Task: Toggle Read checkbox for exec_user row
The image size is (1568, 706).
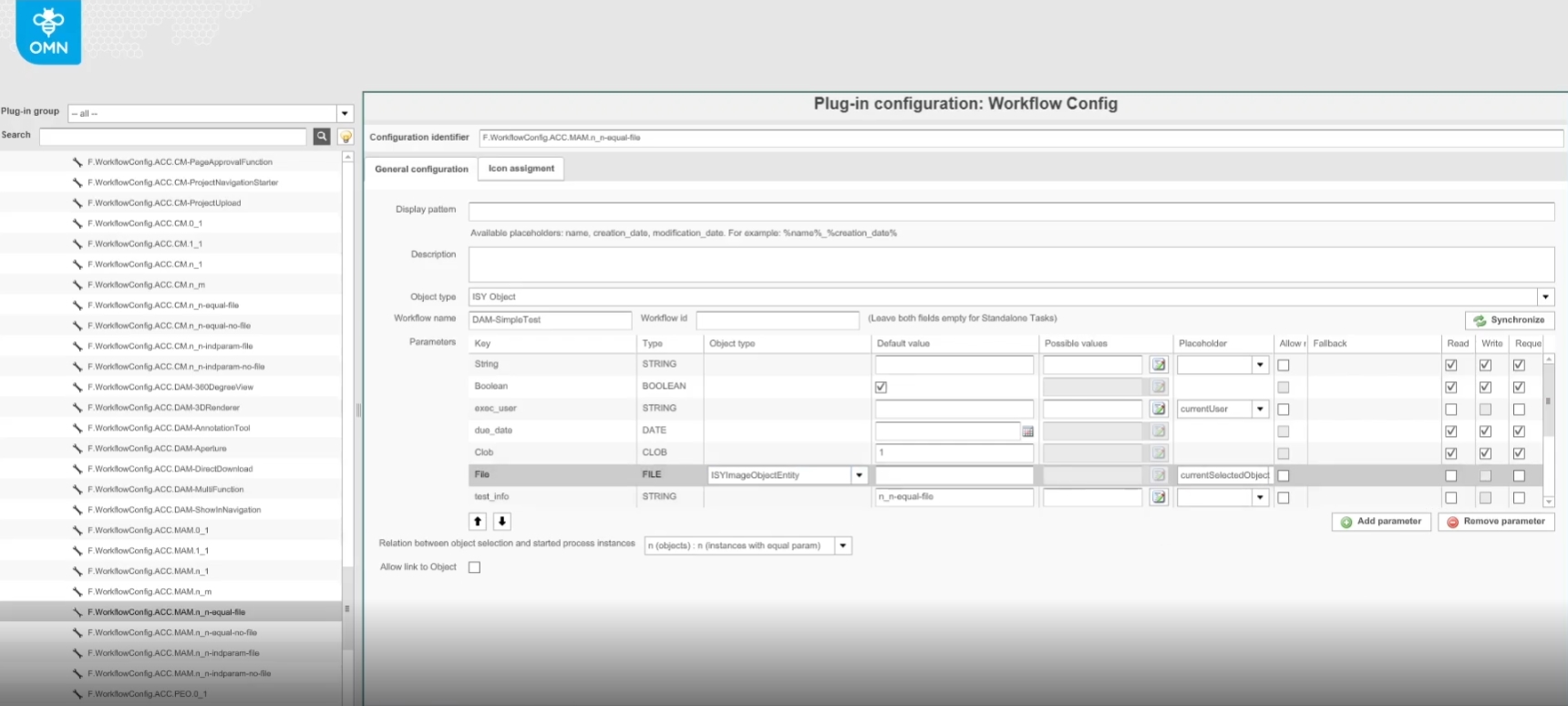Action: pos(1450,410)
